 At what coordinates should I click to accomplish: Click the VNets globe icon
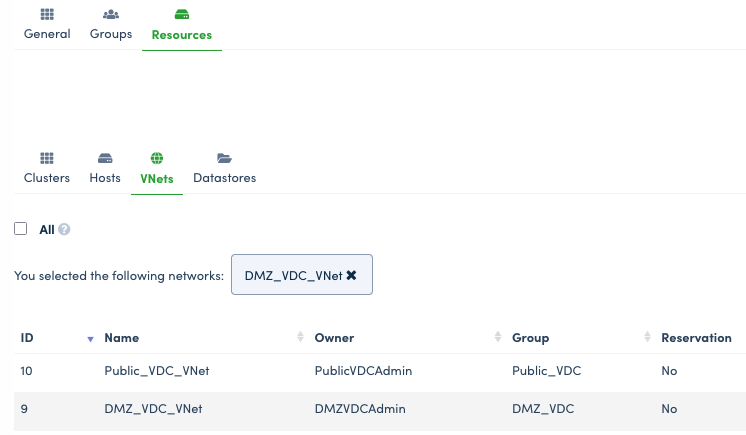pos(157,158)
